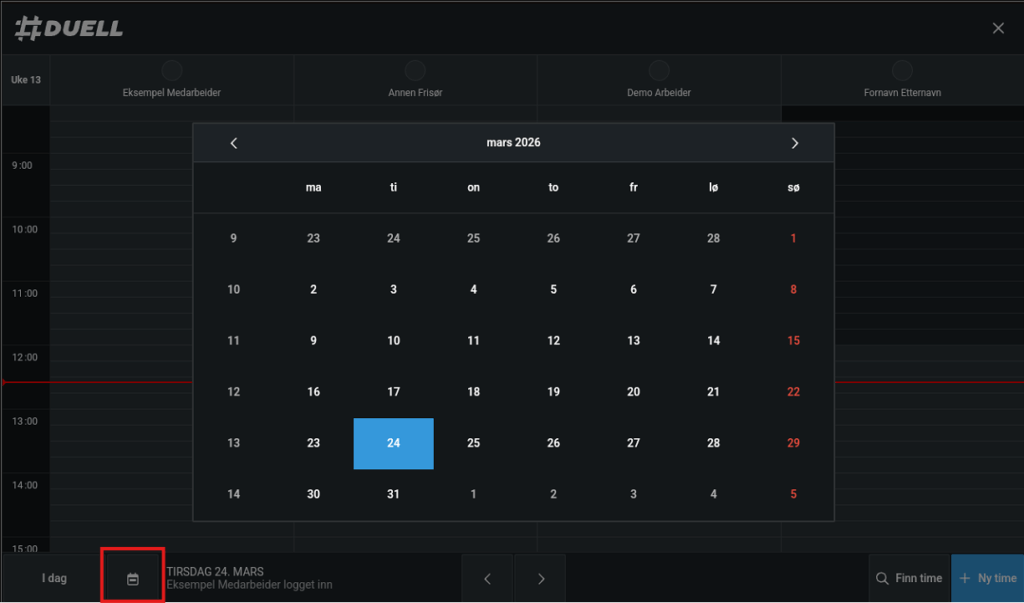Screen dimensions: 1024x603
Task: Create appointment with Ny time button
Action: pos(987,578)
